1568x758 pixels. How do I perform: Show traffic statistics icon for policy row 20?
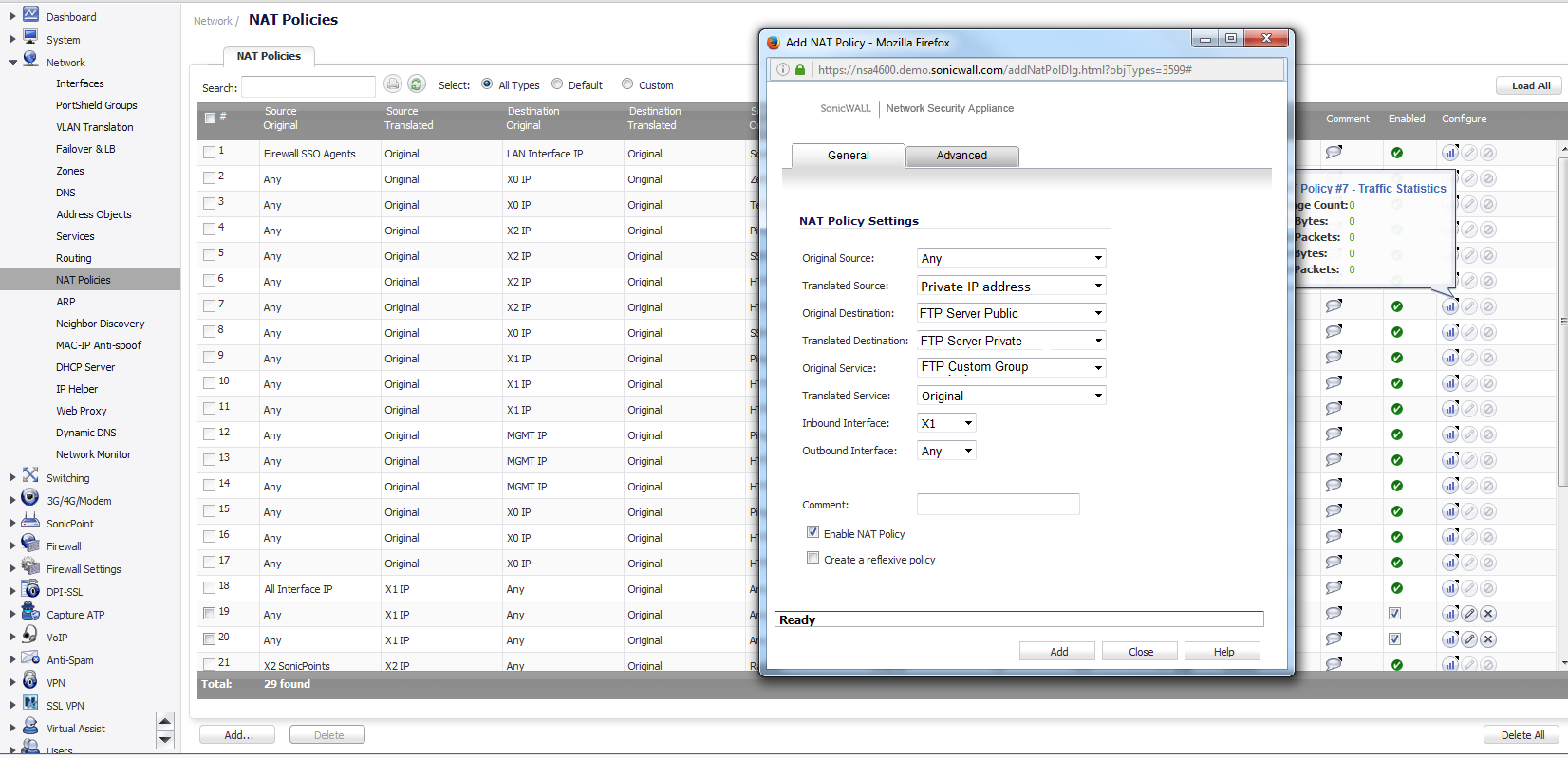[x=1450, y=639]
